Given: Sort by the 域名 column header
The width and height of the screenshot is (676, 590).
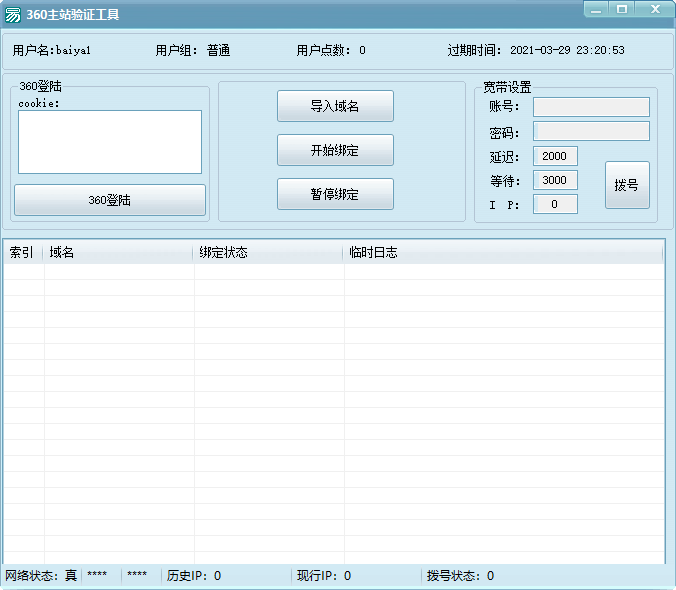Looking at the screenshot, I should (x=118, y=253).
